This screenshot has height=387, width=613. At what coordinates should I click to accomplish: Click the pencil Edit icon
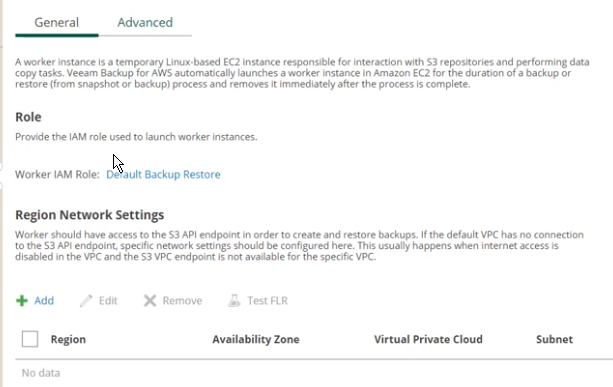(x=86, y=301)
